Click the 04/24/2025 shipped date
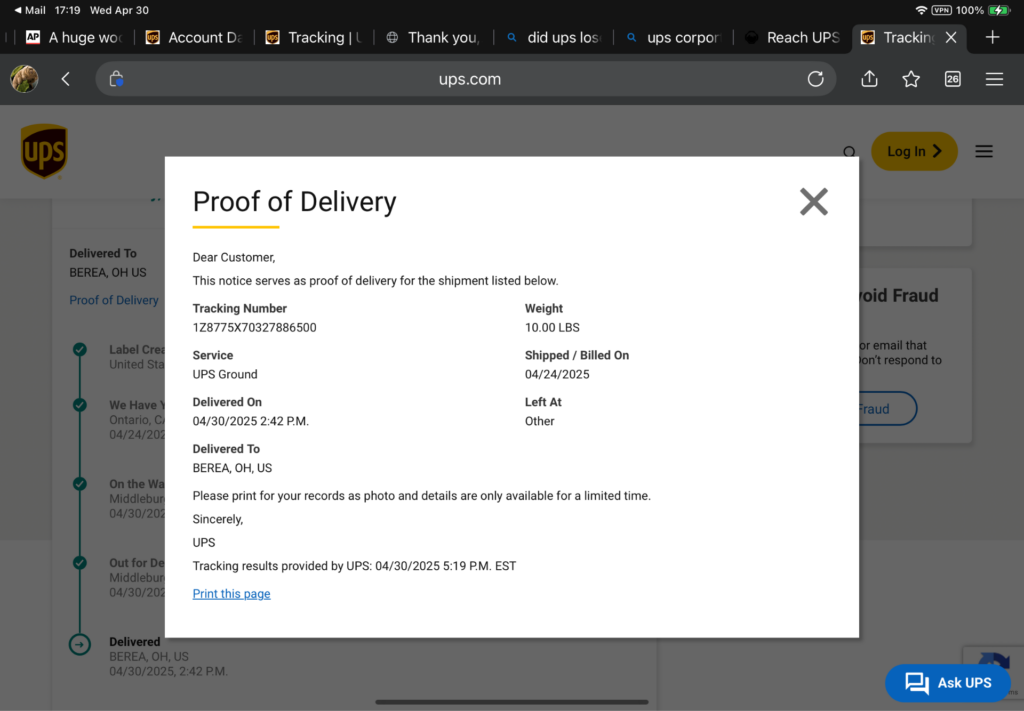 (x=557, y=375)
